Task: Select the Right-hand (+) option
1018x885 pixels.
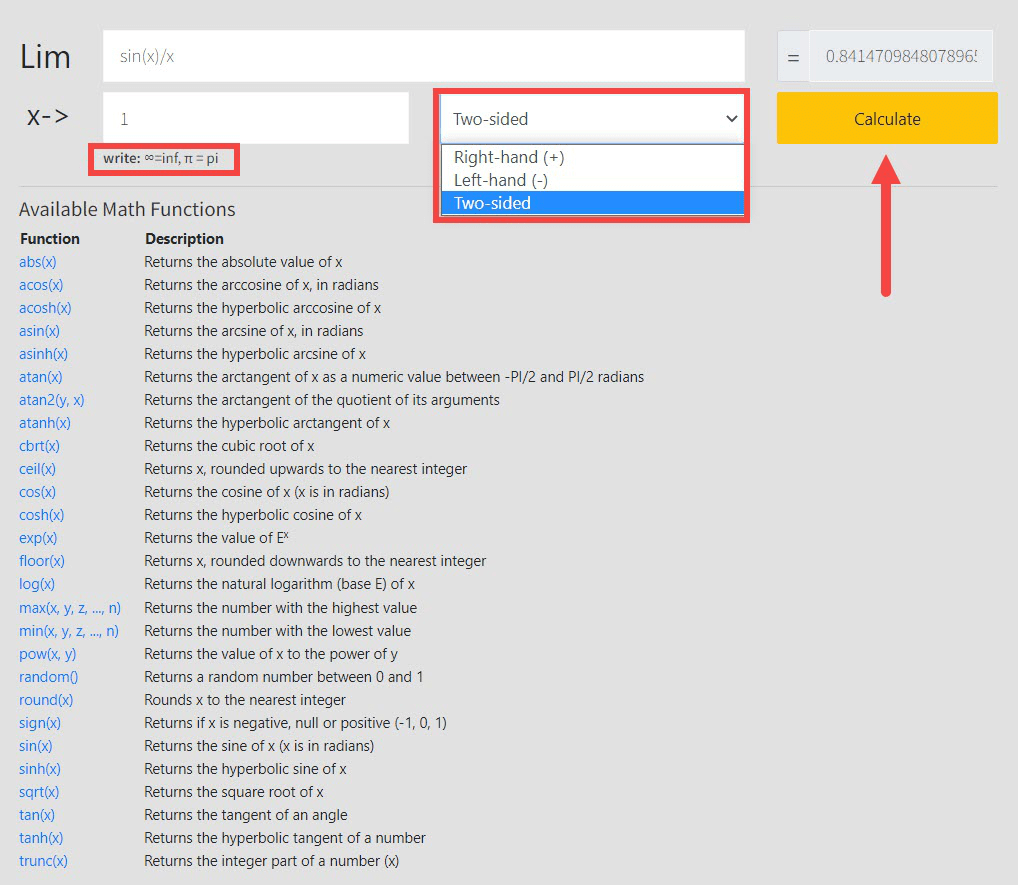Action: tap(592, 157)
